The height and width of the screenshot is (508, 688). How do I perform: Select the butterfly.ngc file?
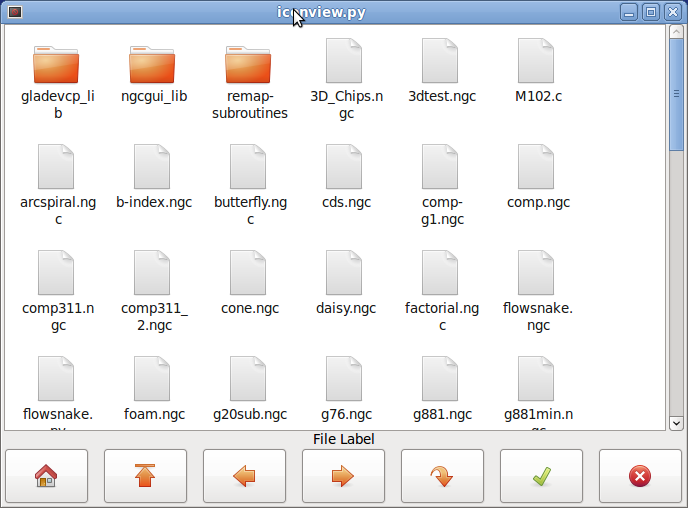(249, 168)
